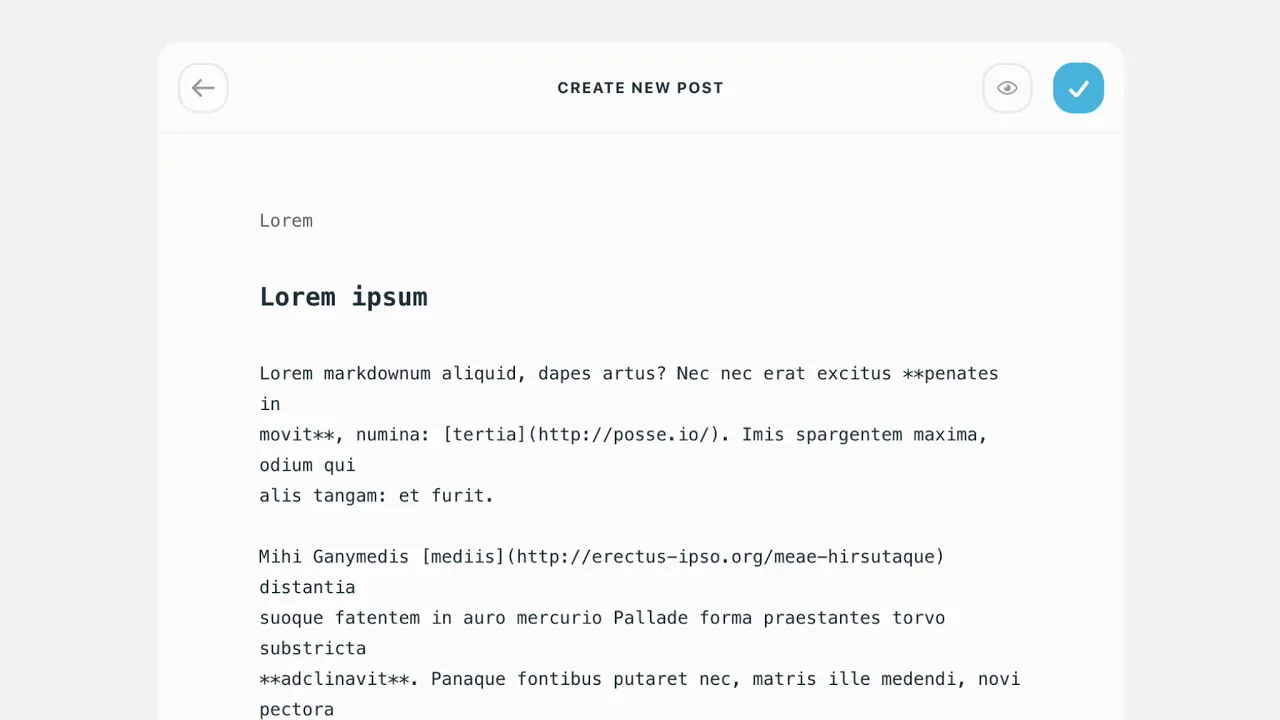
Task: Click the word "distantia" in the editor
Action: point(307,588)
